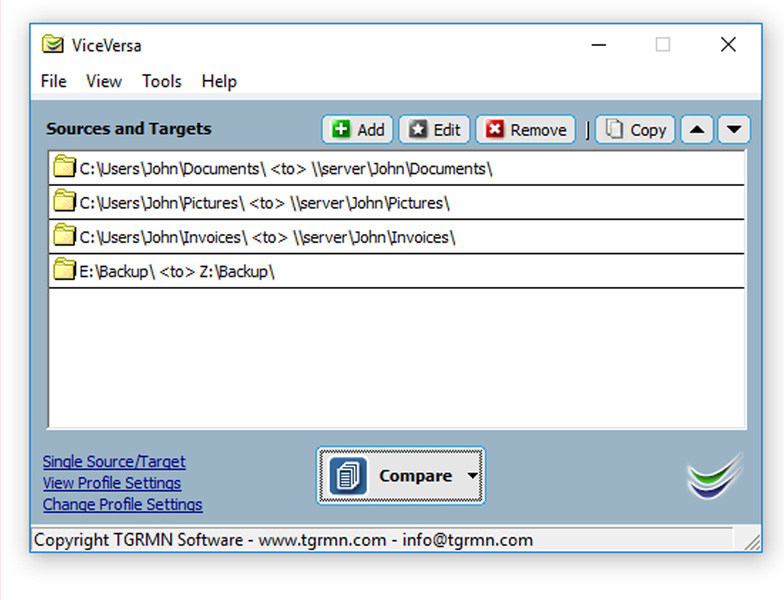Click the status bar copyright text
This screenshot has height=600, width=784.
tap(283, 540)
